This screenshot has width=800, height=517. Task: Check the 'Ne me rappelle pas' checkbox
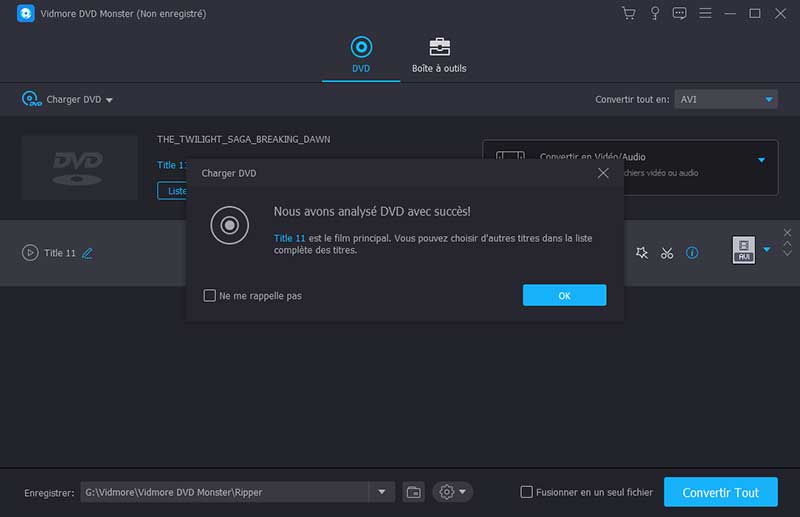tap(209, 295)
